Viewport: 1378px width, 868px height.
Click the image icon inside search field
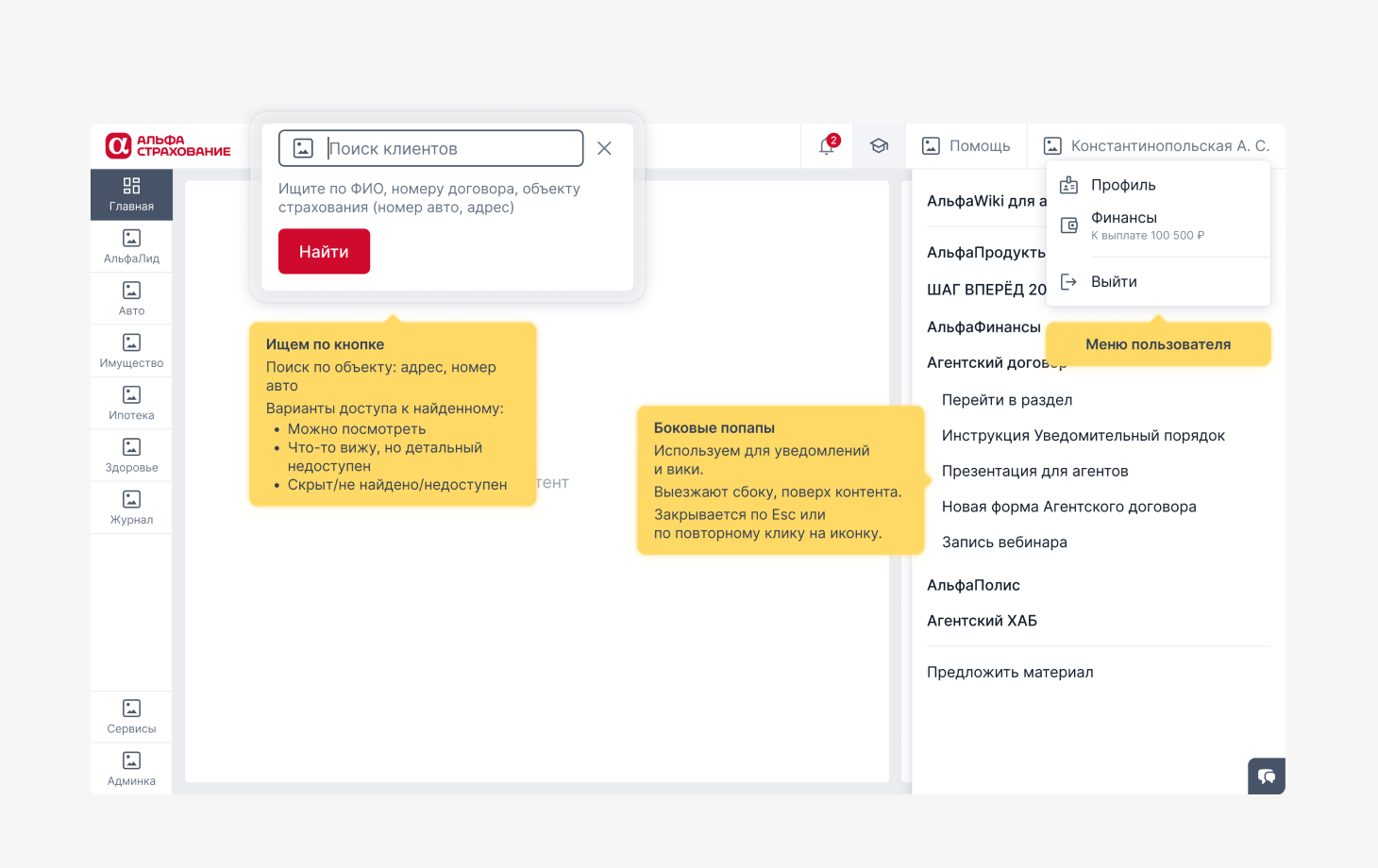[x=303, y=148]
